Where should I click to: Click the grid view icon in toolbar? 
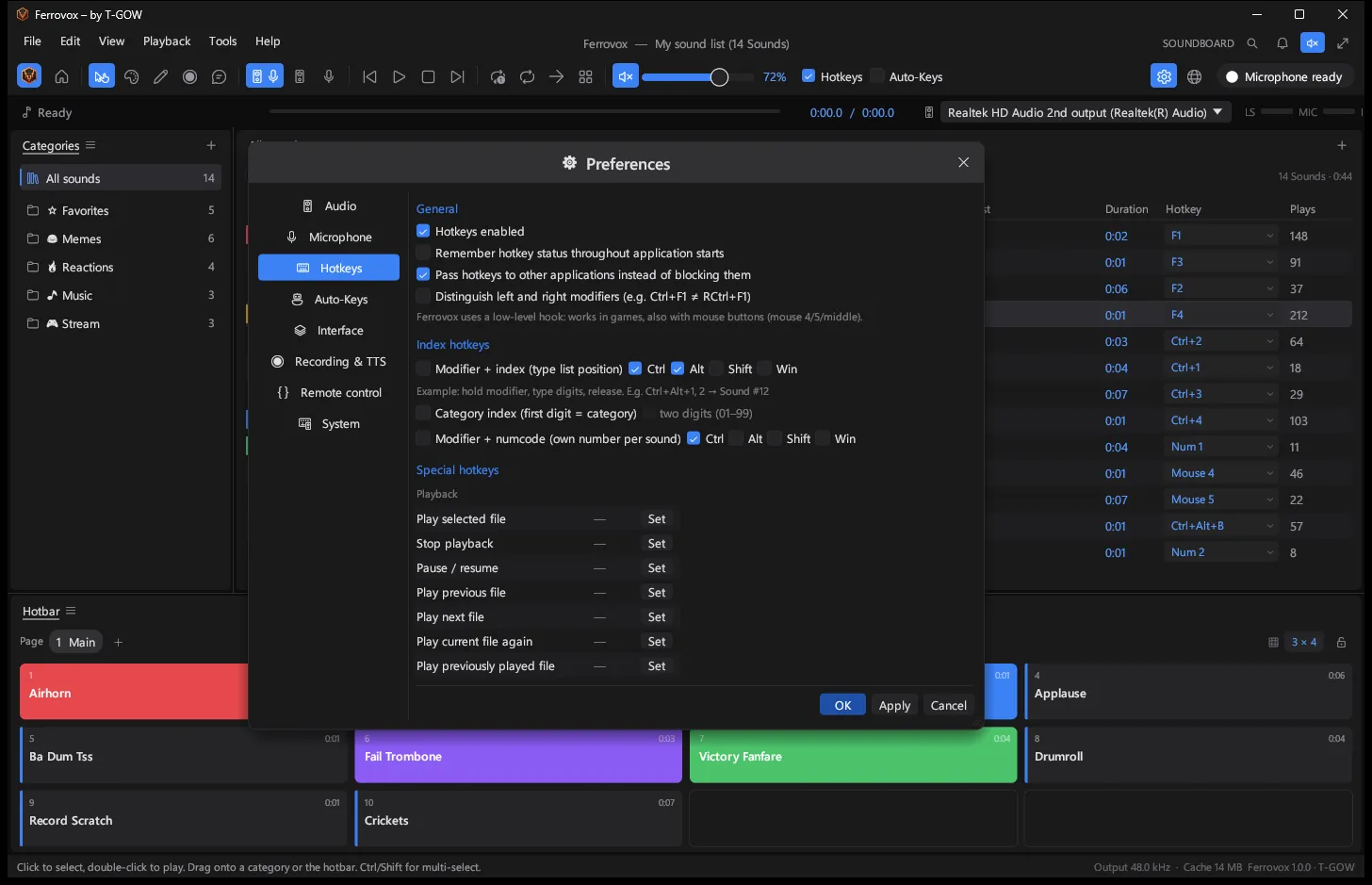[585, 77]
